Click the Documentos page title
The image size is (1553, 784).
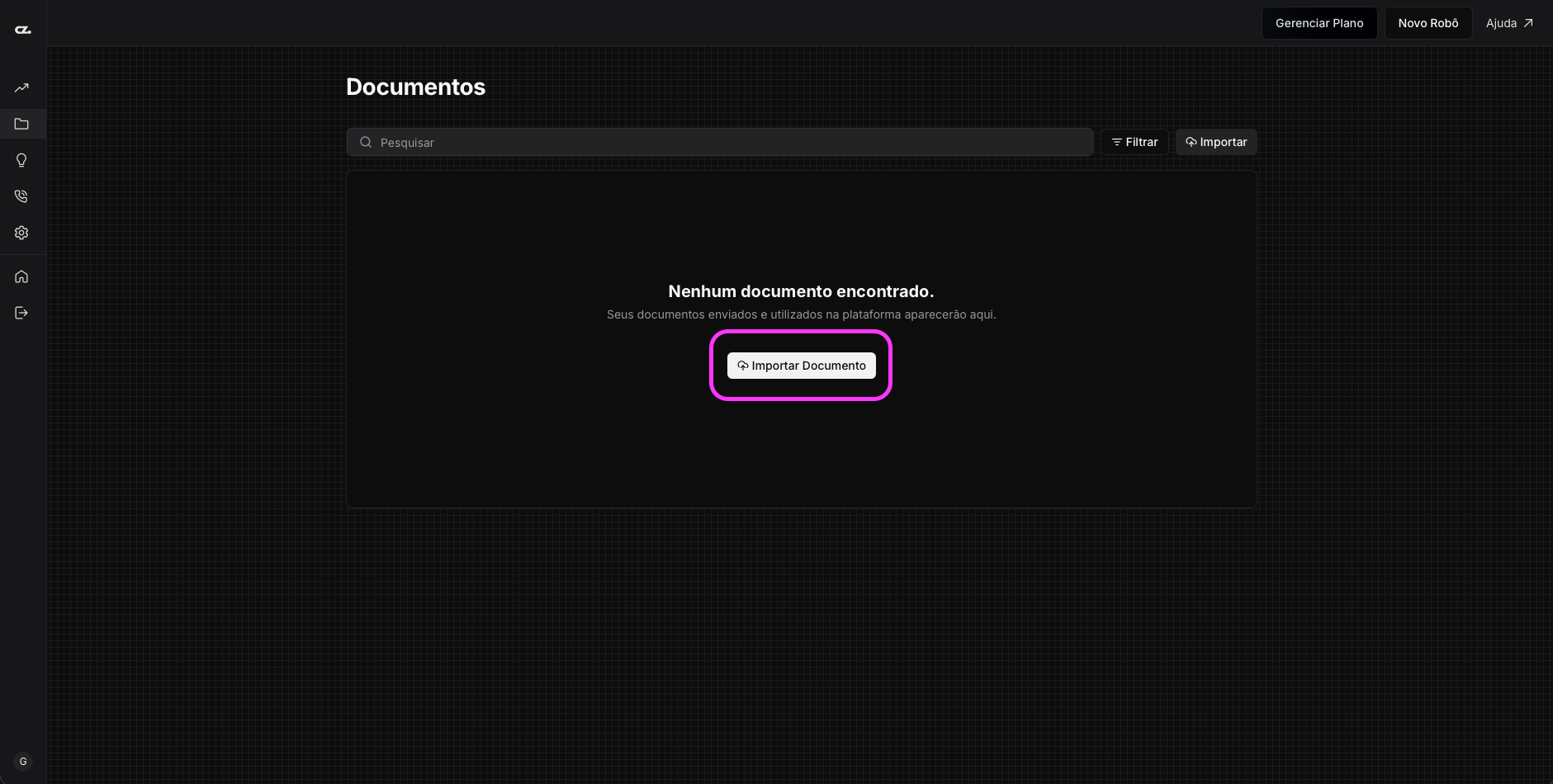pos(415,87)
